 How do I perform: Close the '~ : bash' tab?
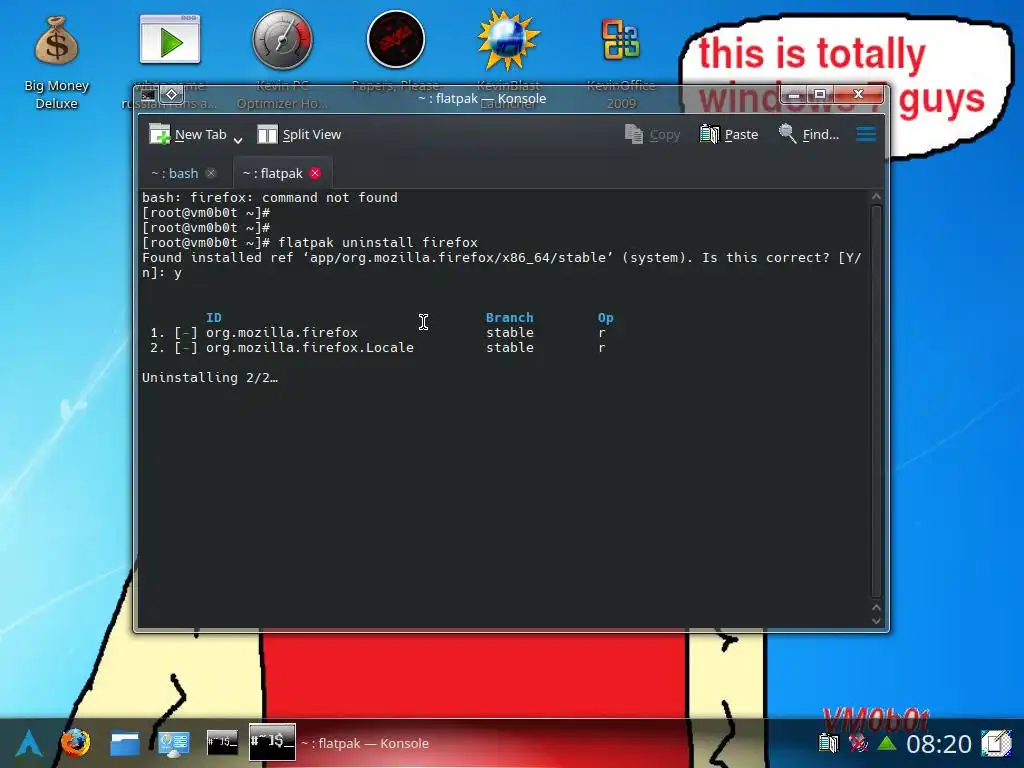pyautogui.click(x=211, y=173)
